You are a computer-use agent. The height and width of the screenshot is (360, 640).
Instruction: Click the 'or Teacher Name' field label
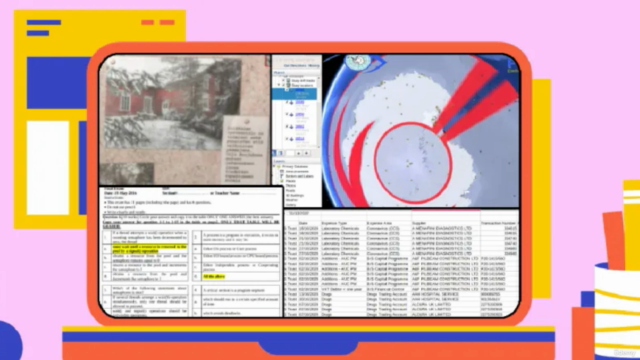(225, 193)
